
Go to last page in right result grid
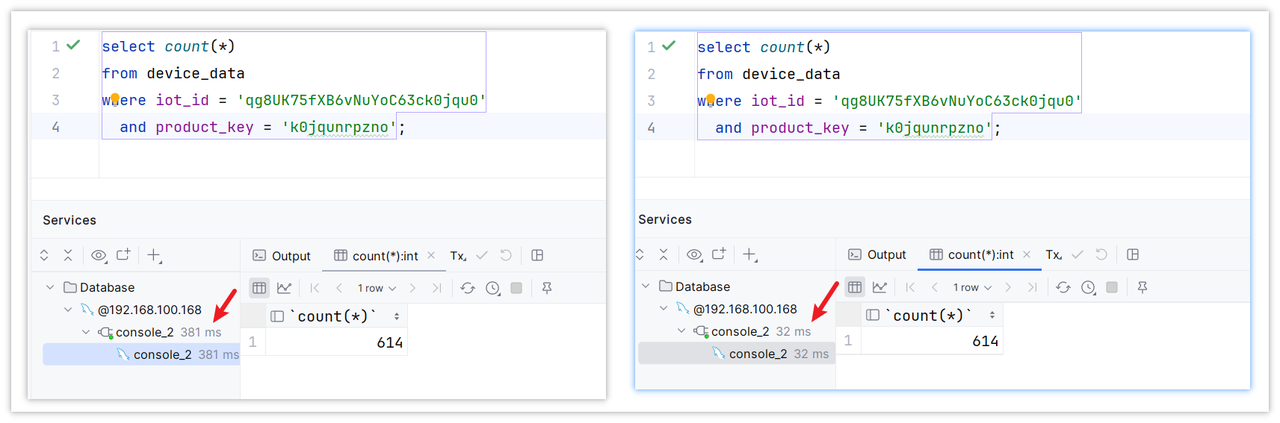pyautogui.click(x=1033, y=287)
